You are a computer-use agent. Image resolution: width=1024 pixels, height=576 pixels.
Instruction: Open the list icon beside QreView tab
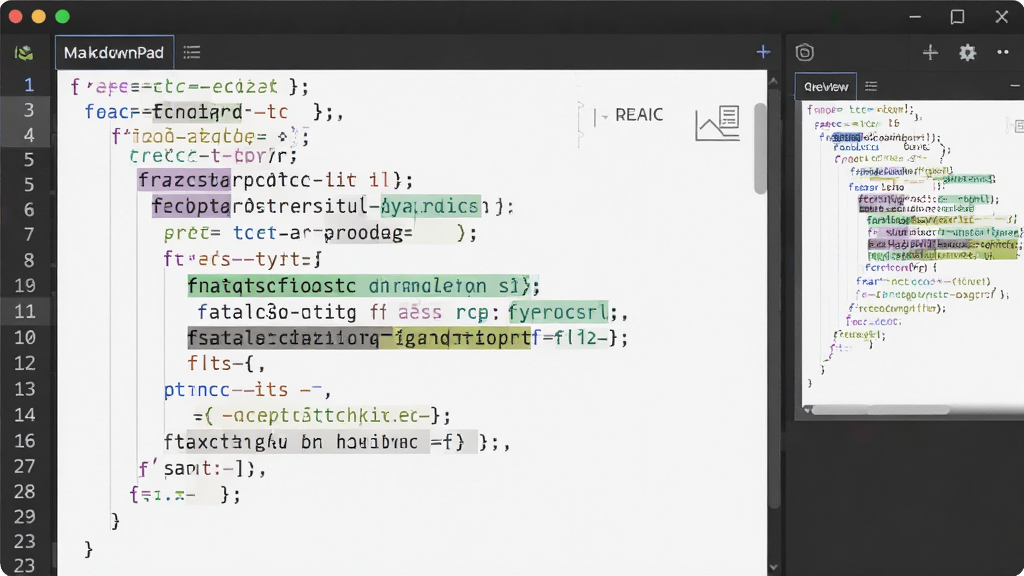click(x=871, y=86)
